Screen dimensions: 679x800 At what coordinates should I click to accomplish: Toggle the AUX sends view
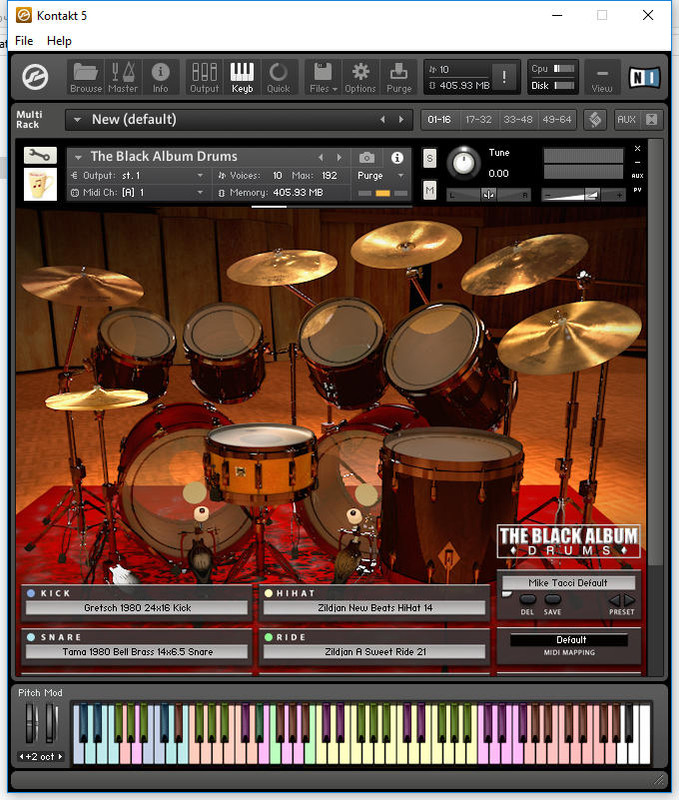pyautogui.click(x=626, y=120)
